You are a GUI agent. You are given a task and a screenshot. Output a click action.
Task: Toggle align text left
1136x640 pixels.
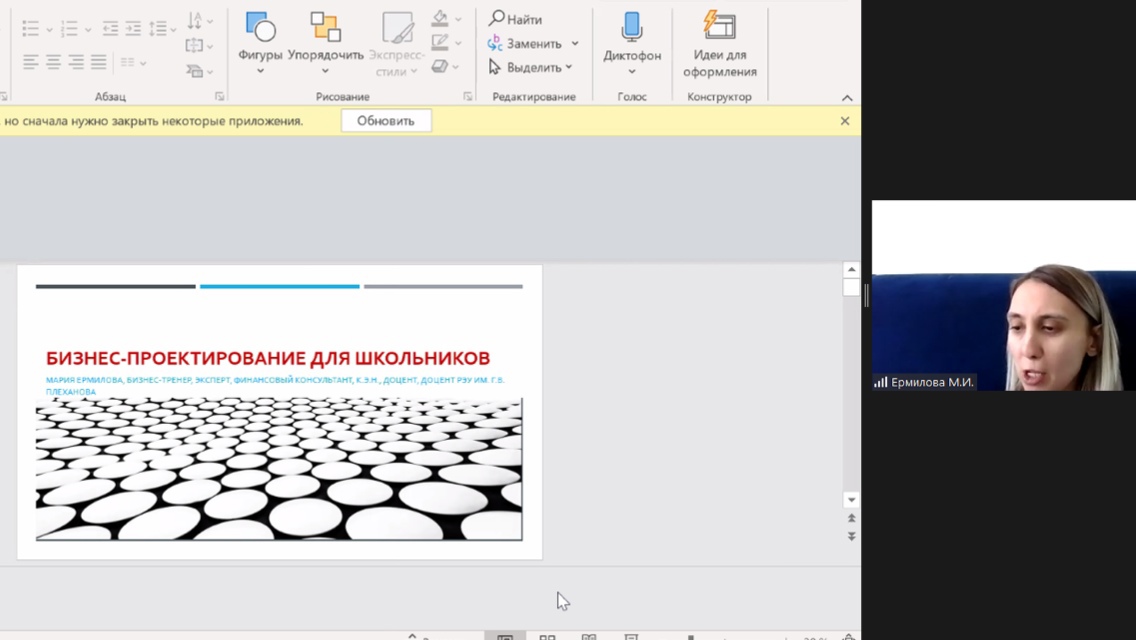click(31, 62)
